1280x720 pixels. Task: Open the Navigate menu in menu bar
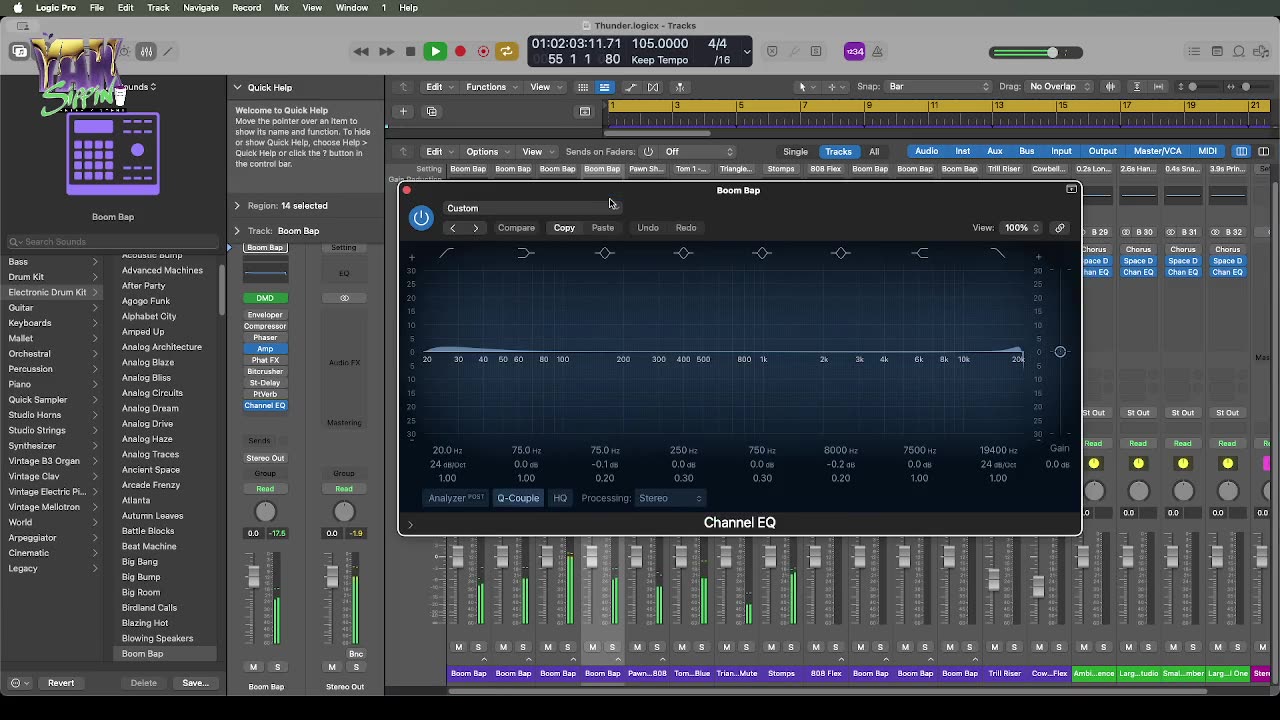pos(201,8)
